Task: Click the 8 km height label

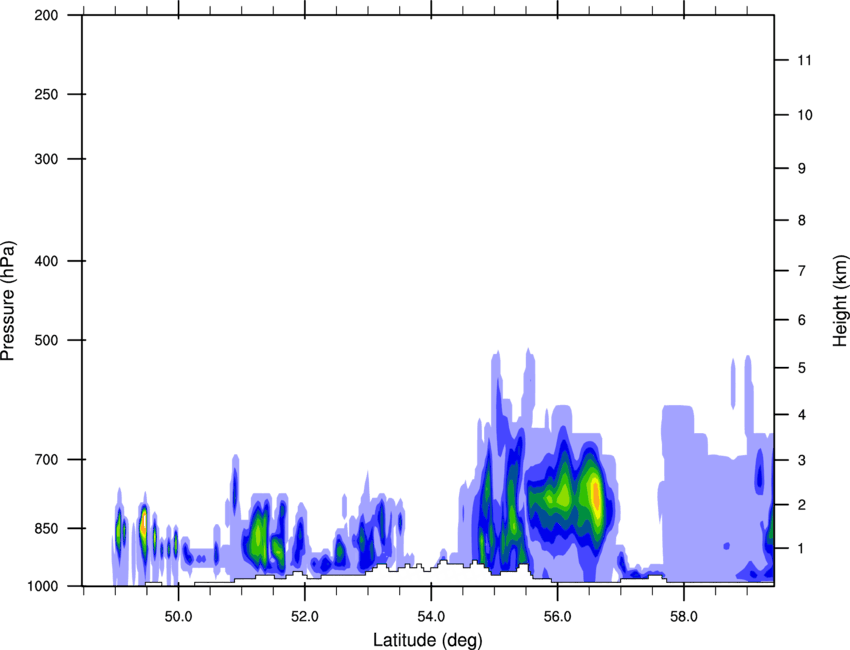Action: pos(801,220)
